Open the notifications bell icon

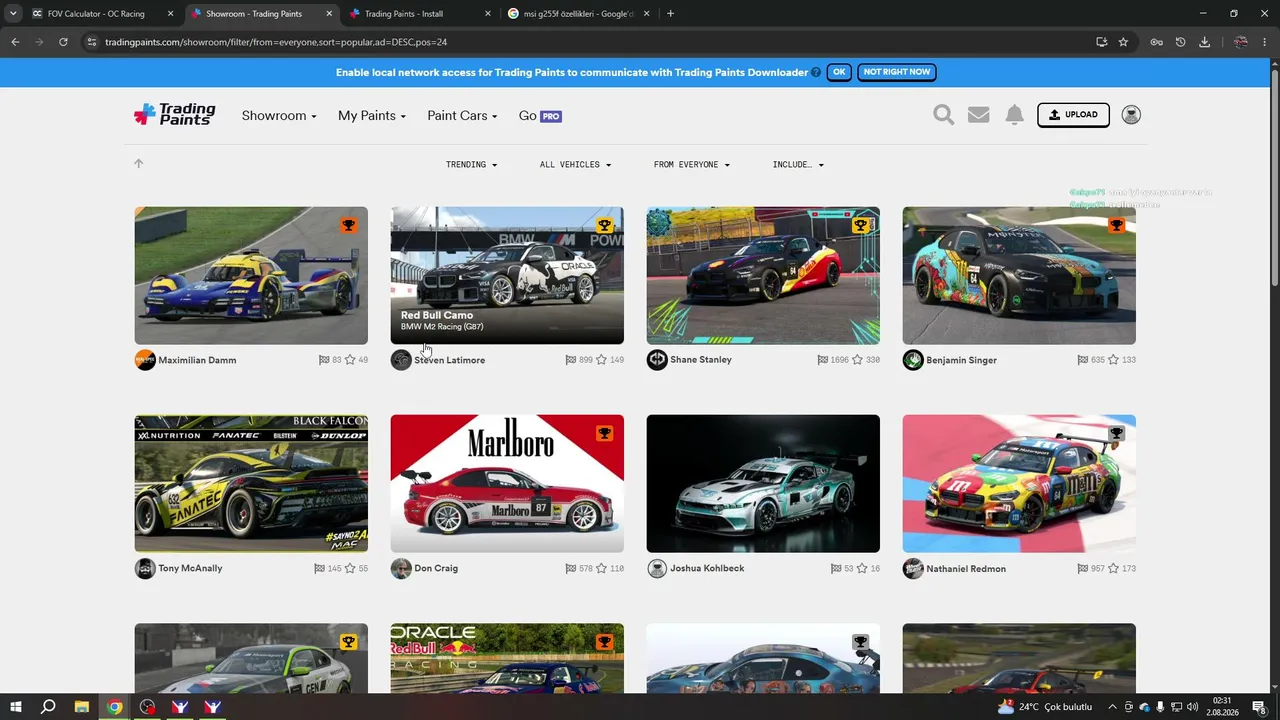click(x=1014, y=115)
